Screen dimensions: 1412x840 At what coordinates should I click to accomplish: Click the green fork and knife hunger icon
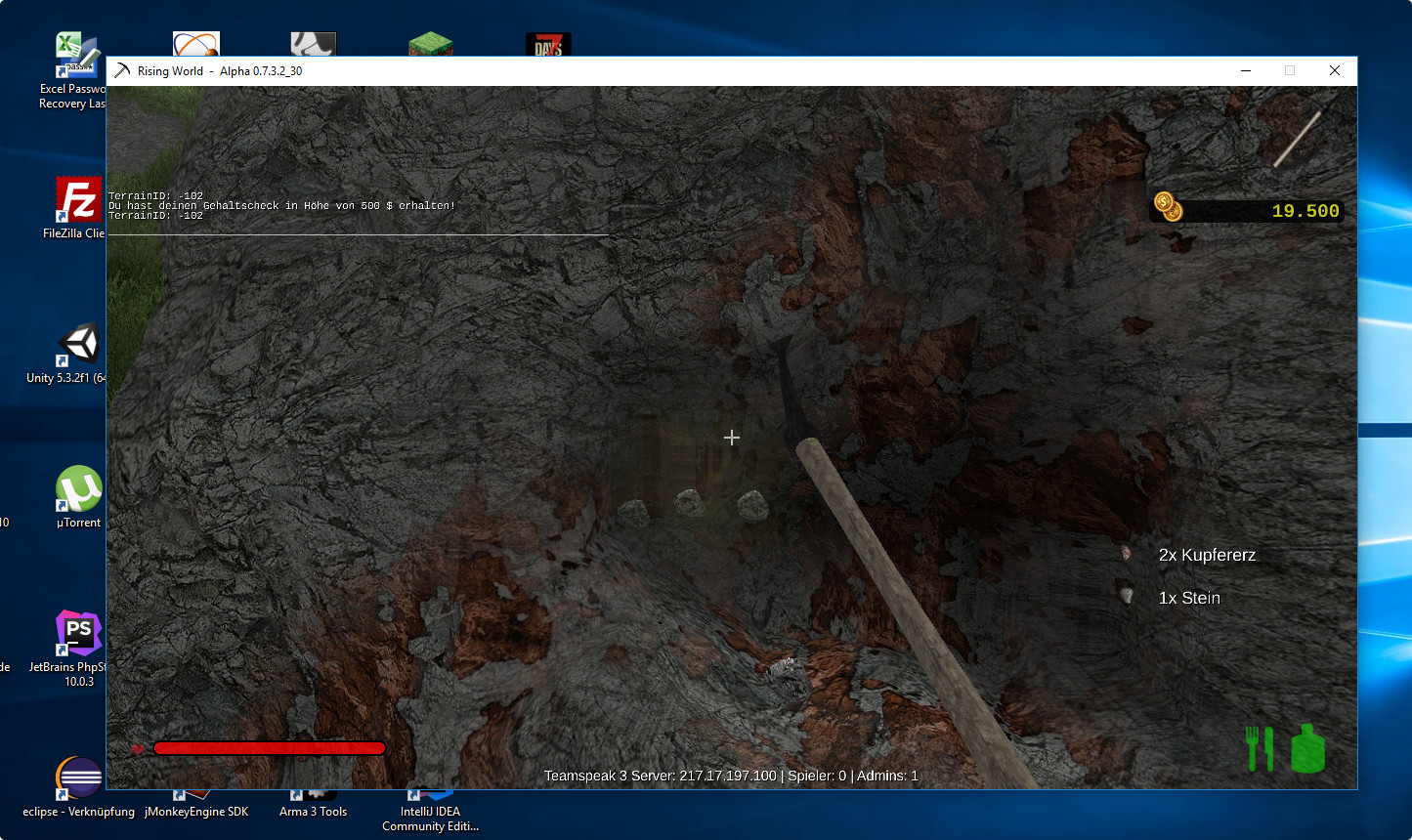pyautogui.click(x=1259, y=749)
